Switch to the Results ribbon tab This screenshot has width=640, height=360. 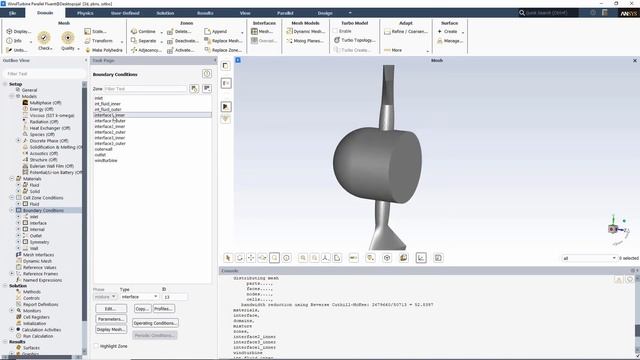(x=205, y=13)
